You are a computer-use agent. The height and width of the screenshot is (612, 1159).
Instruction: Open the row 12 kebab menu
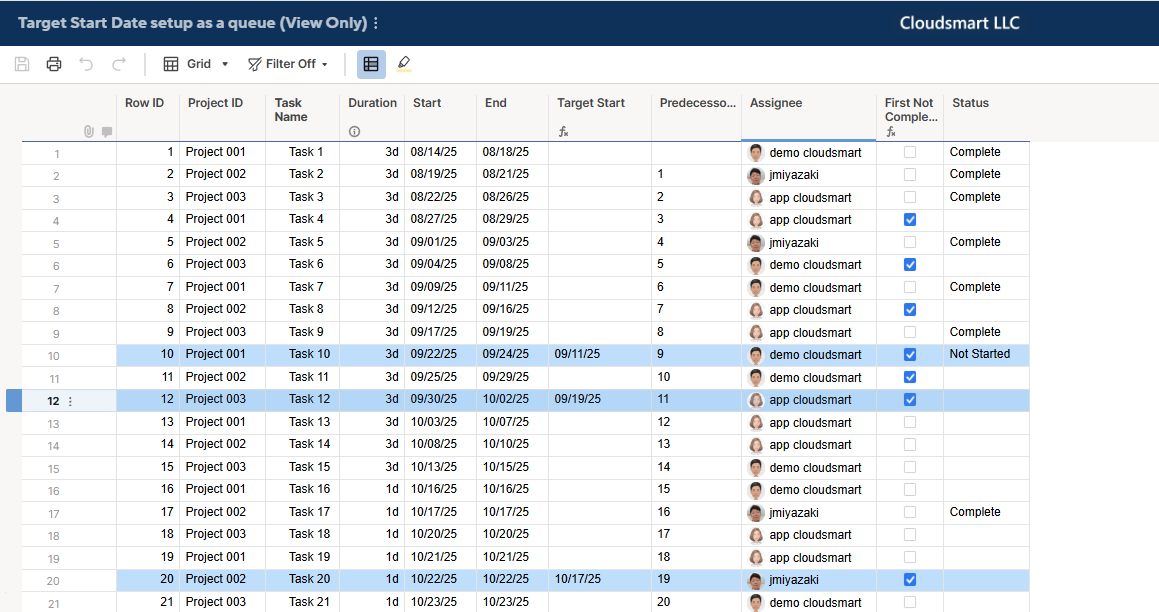click(x=70, y=401)
